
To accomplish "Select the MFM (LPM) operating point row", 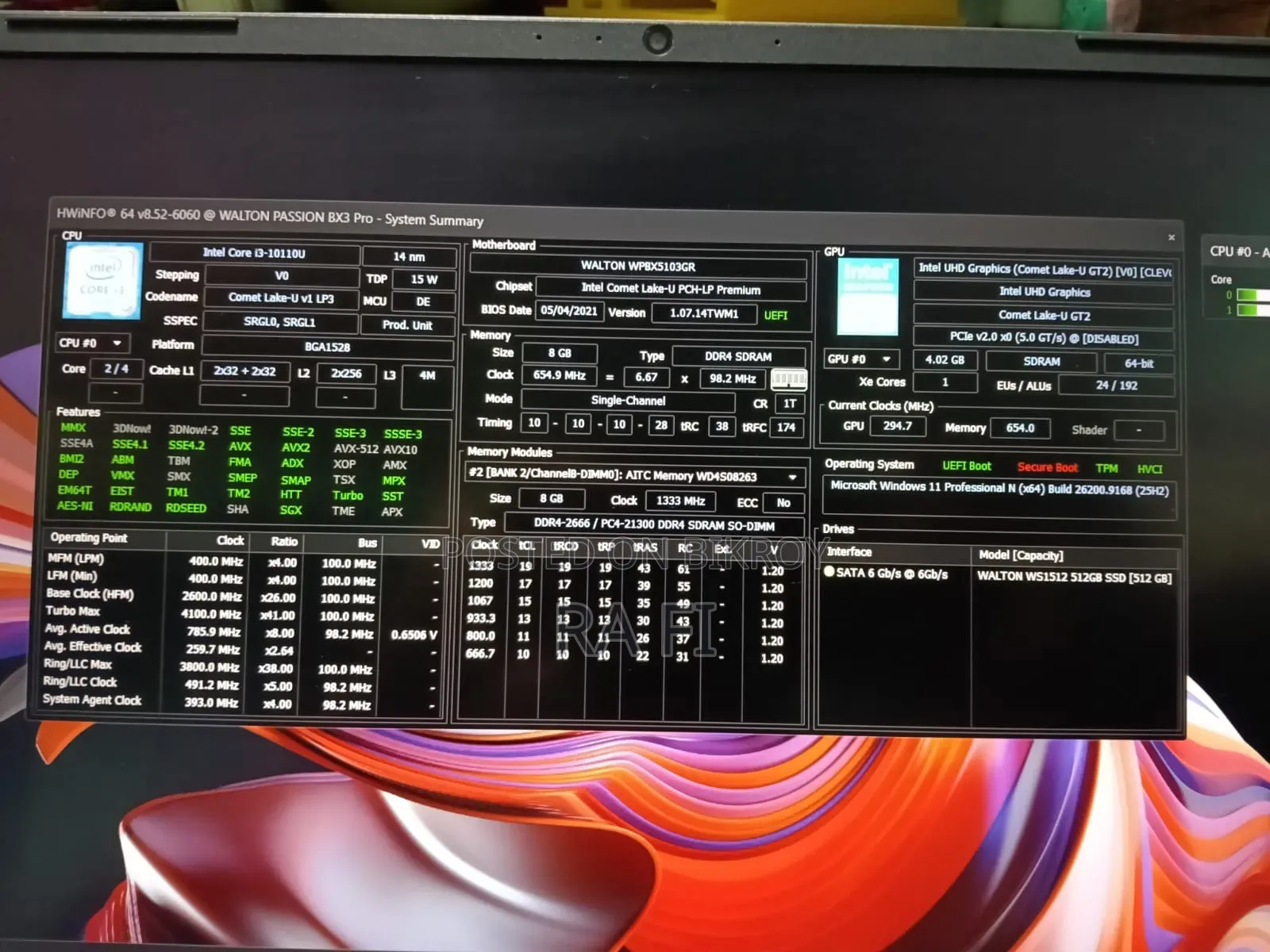I will point(242,561).
